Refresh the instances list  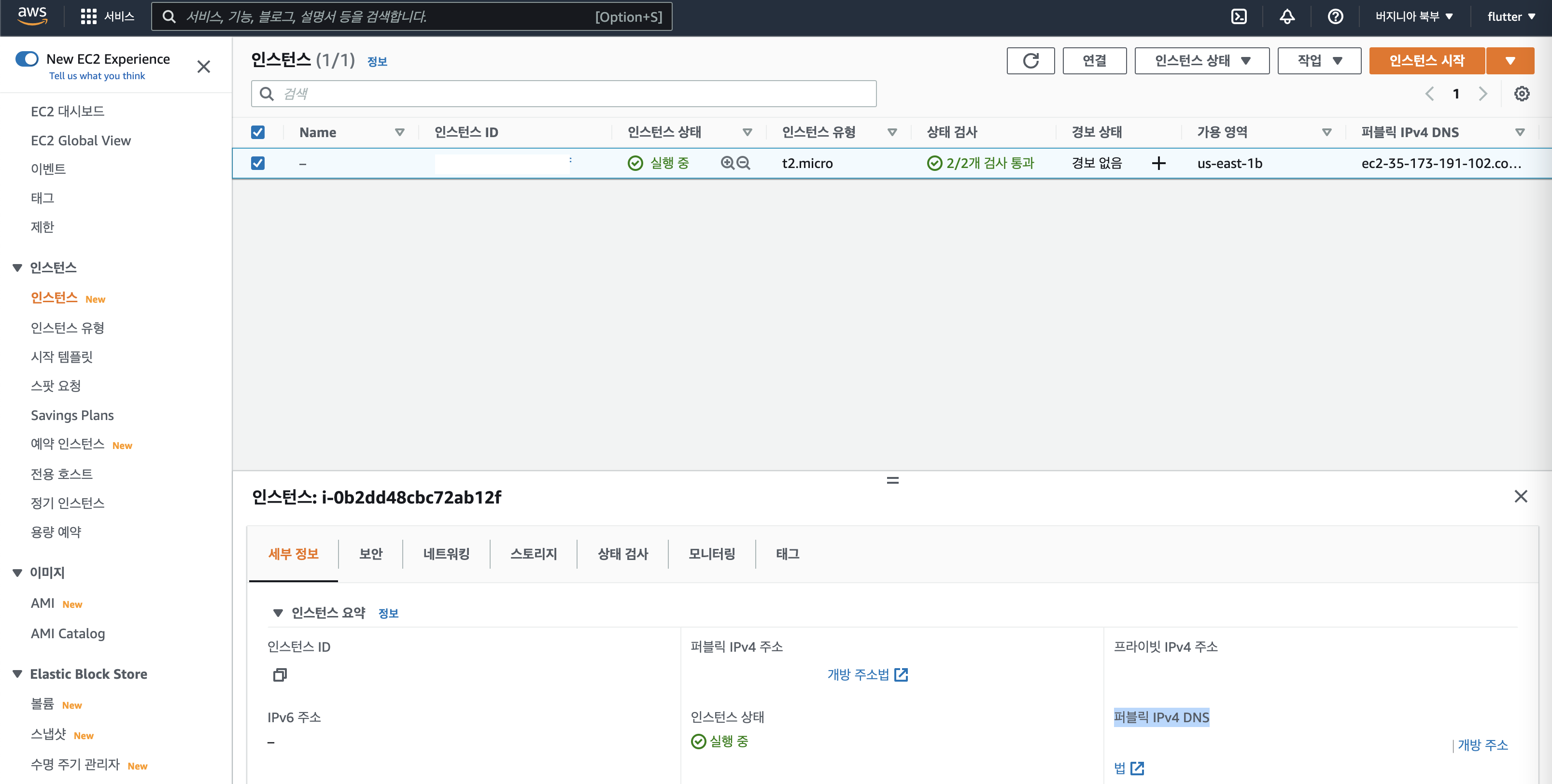[1030, 61]
